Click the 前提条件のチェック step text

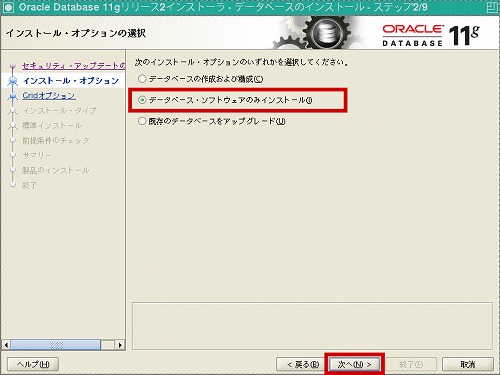coord(56,141)
